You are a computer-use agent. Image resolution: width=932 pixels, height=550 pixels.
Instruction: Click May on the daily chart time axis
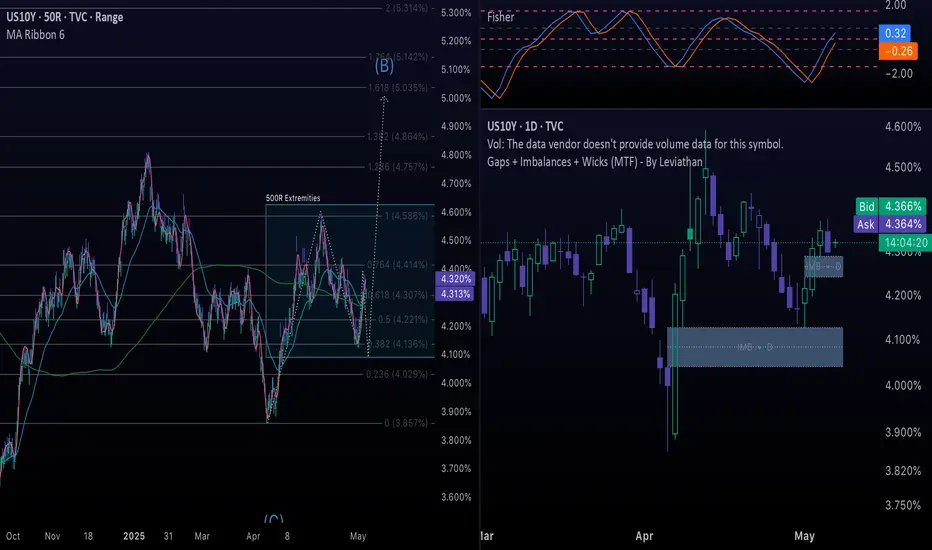[x=804, y=536]
